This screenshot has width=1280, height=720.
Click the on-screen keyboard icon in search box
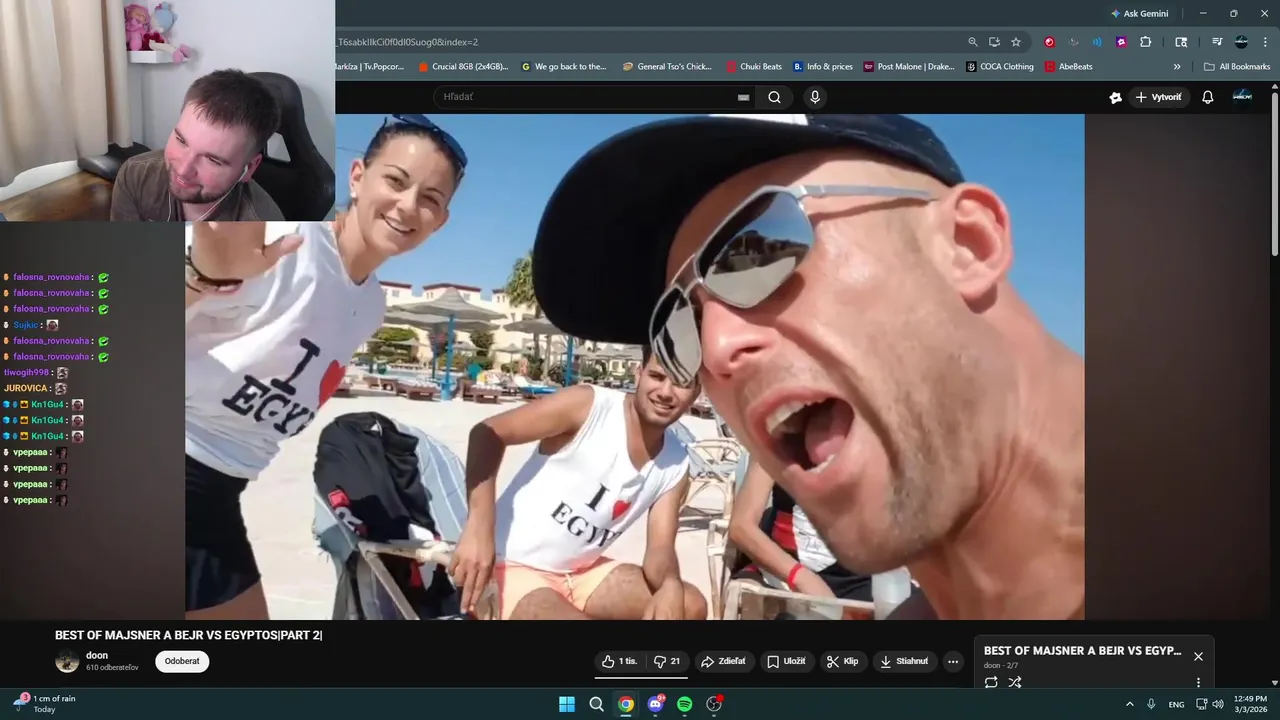click(743, 97)
